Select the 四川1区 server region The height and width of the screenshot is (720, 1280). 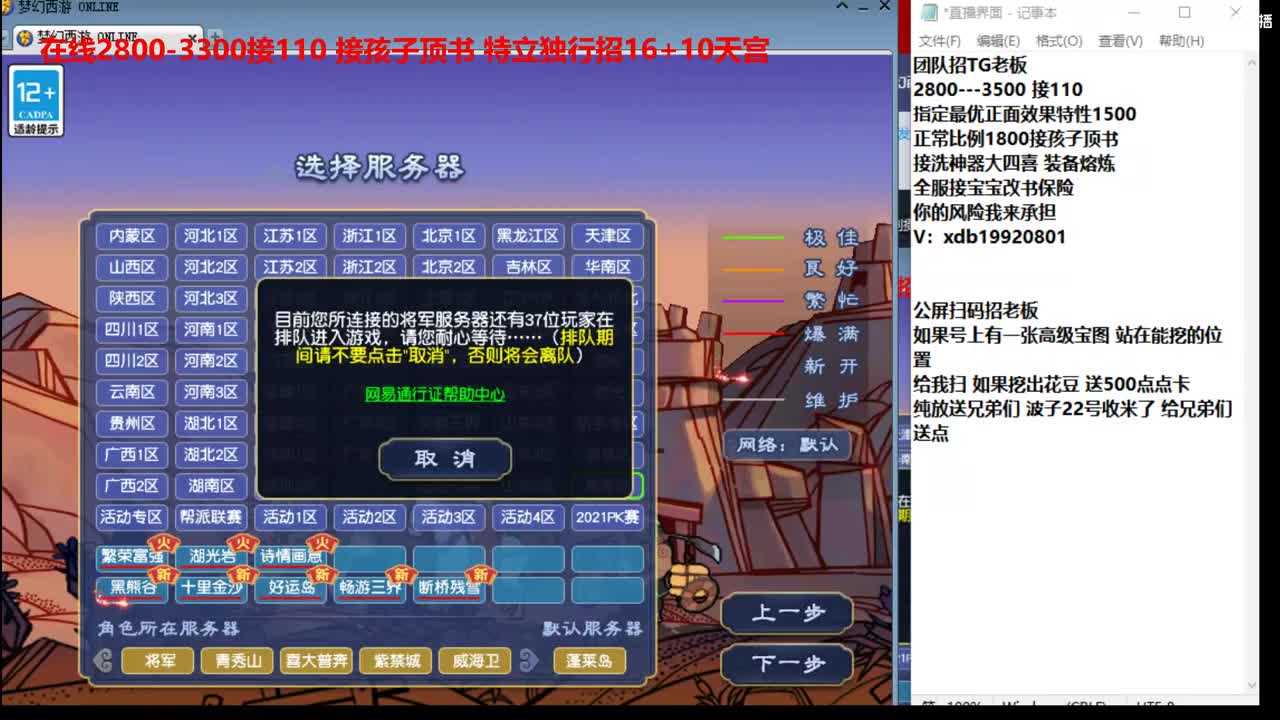[x=132, y=329]
